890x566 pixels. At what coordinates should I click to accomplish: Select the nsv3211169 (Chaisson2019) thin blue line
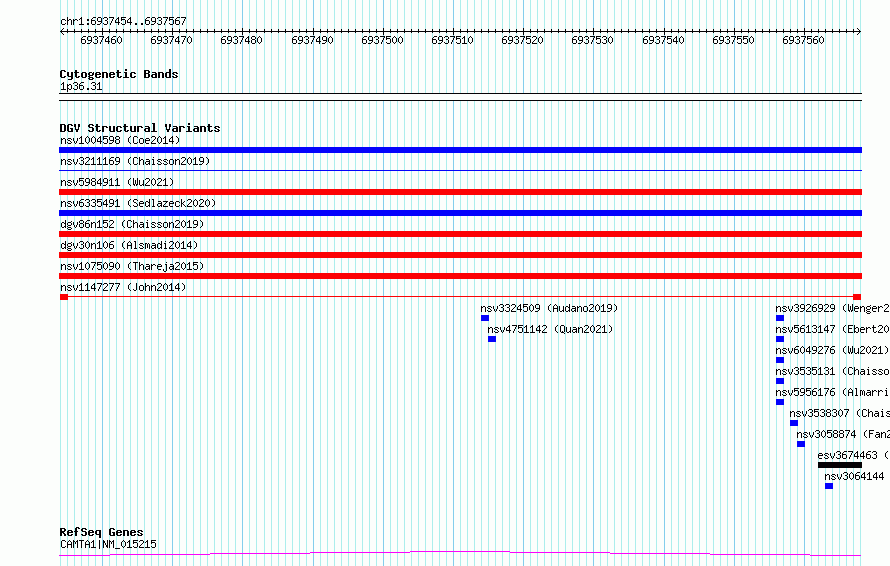tap(460, 170)
